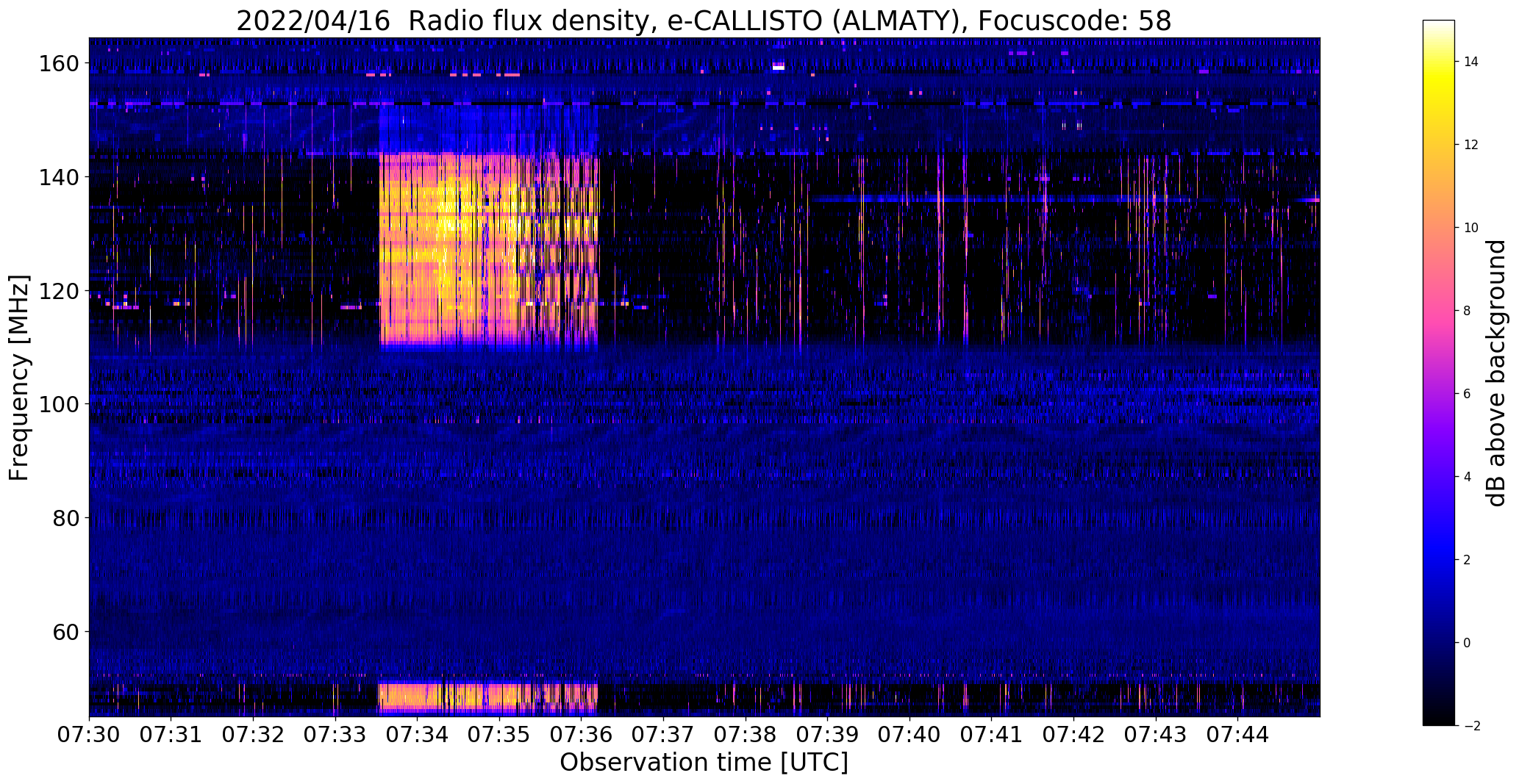Click the 07:32 time tick label
The height and width of the screenshot is (784, 1519).
[x=253, y=735]
